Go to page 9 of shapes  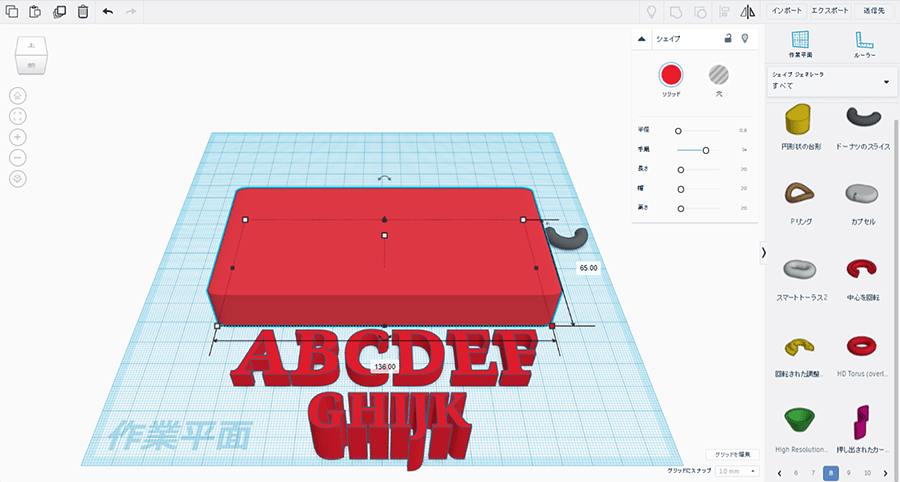pyautogui.click(x=849, y=472)
